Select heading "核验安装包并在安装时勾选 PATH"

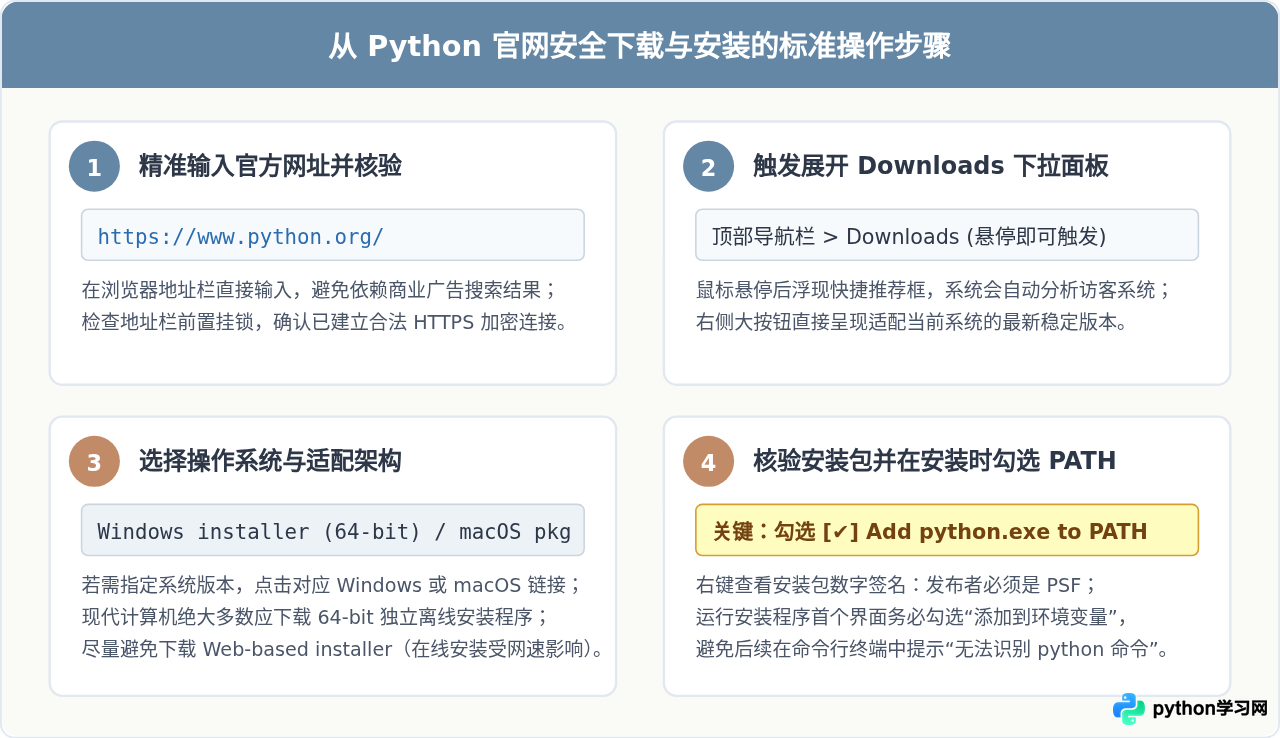[x=935, y=461]
